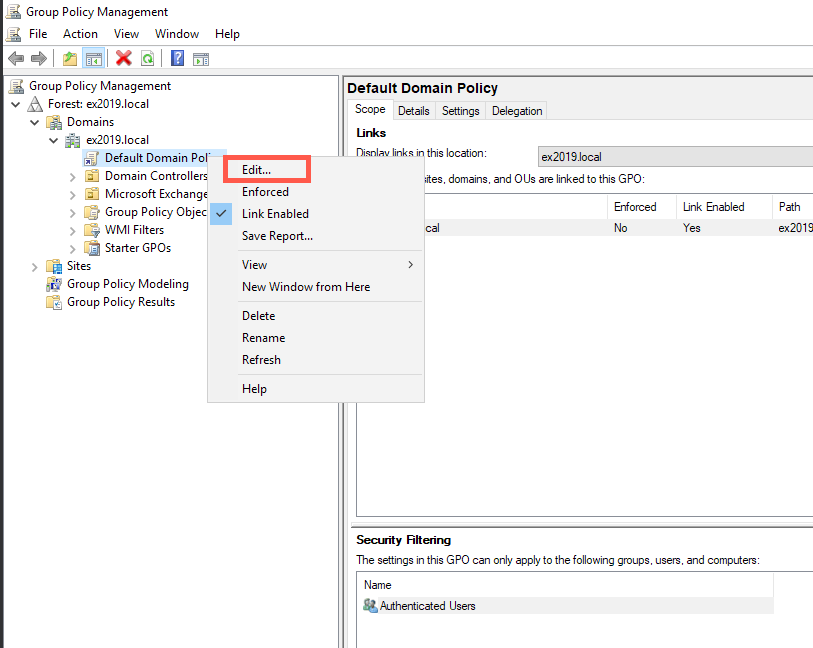Click the red Delete X toolbar icon
This screenshot has height=648, width=813.
(123, 58)
